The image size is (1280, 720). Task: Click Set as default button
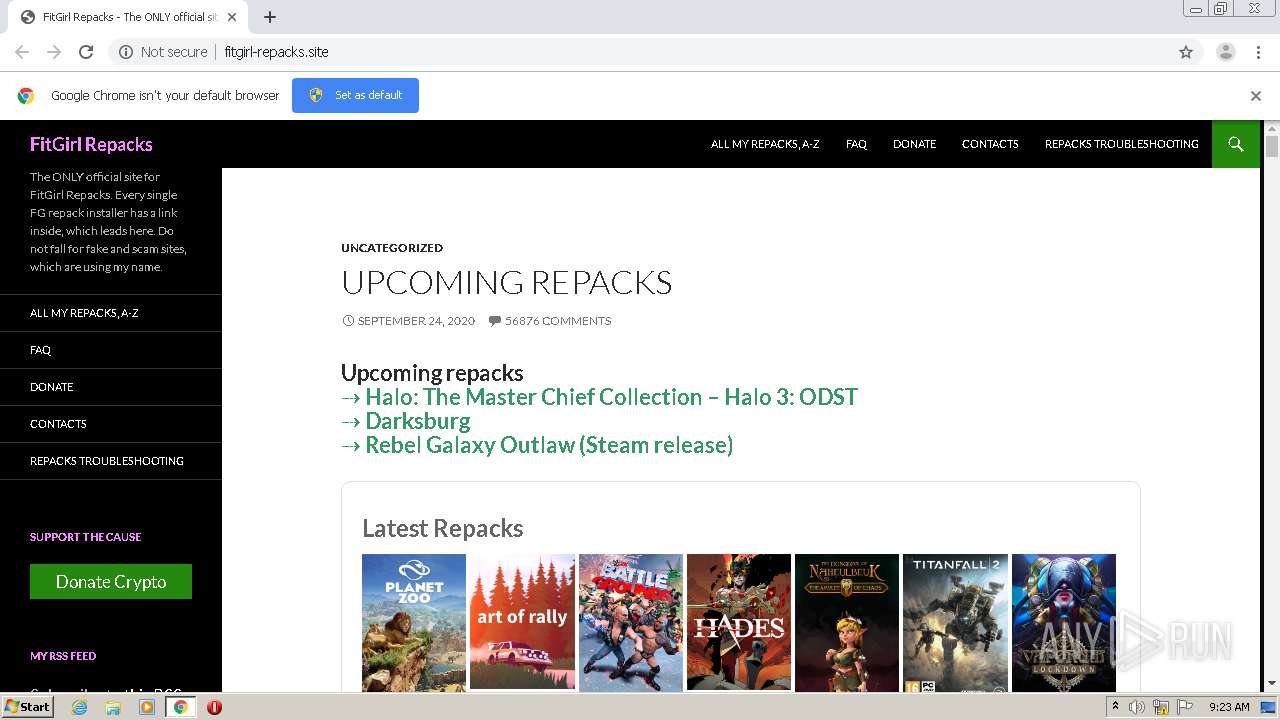click(x=355, y=95)
